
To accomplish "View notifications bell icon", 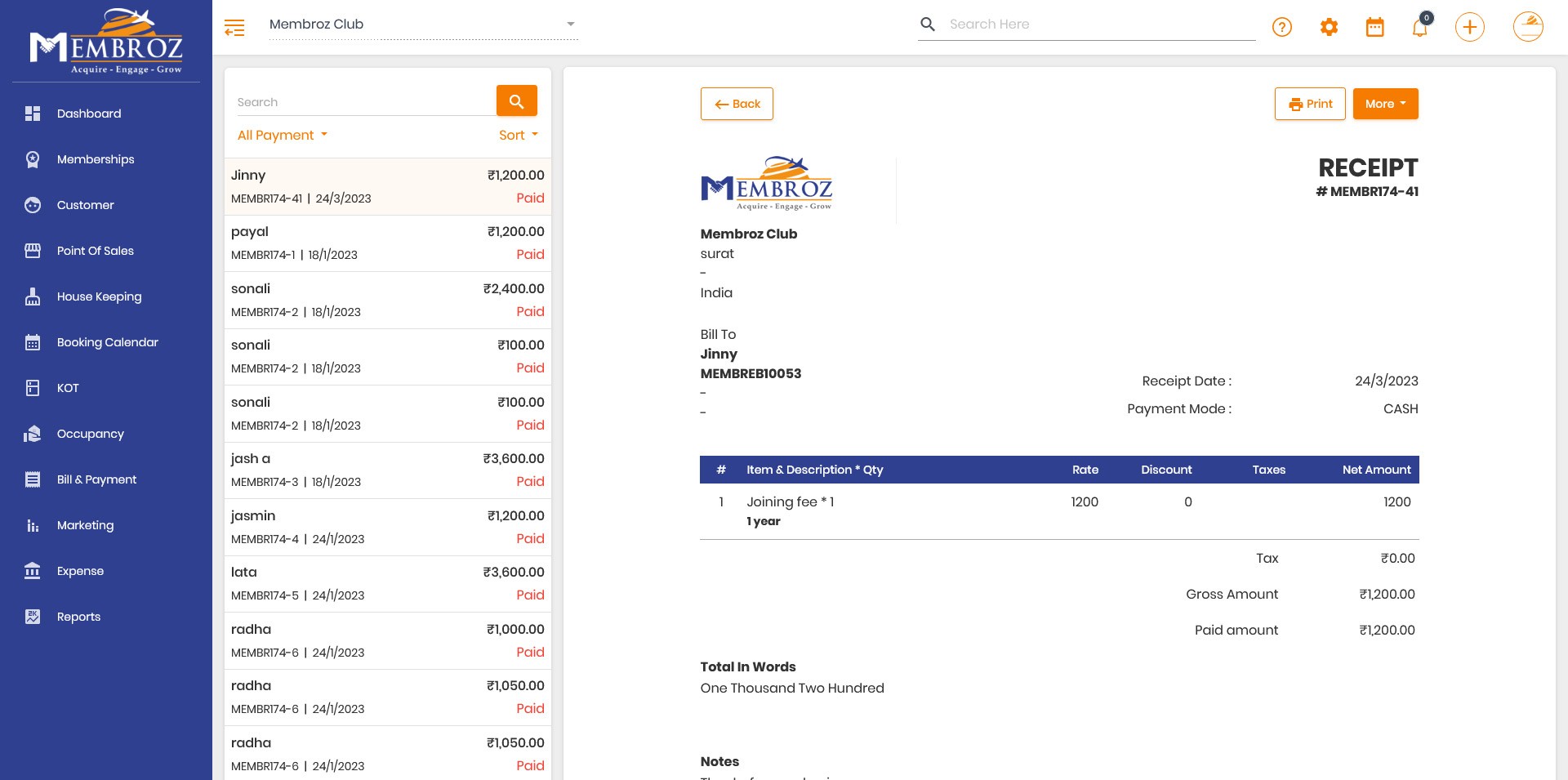I will point(1420,28).
